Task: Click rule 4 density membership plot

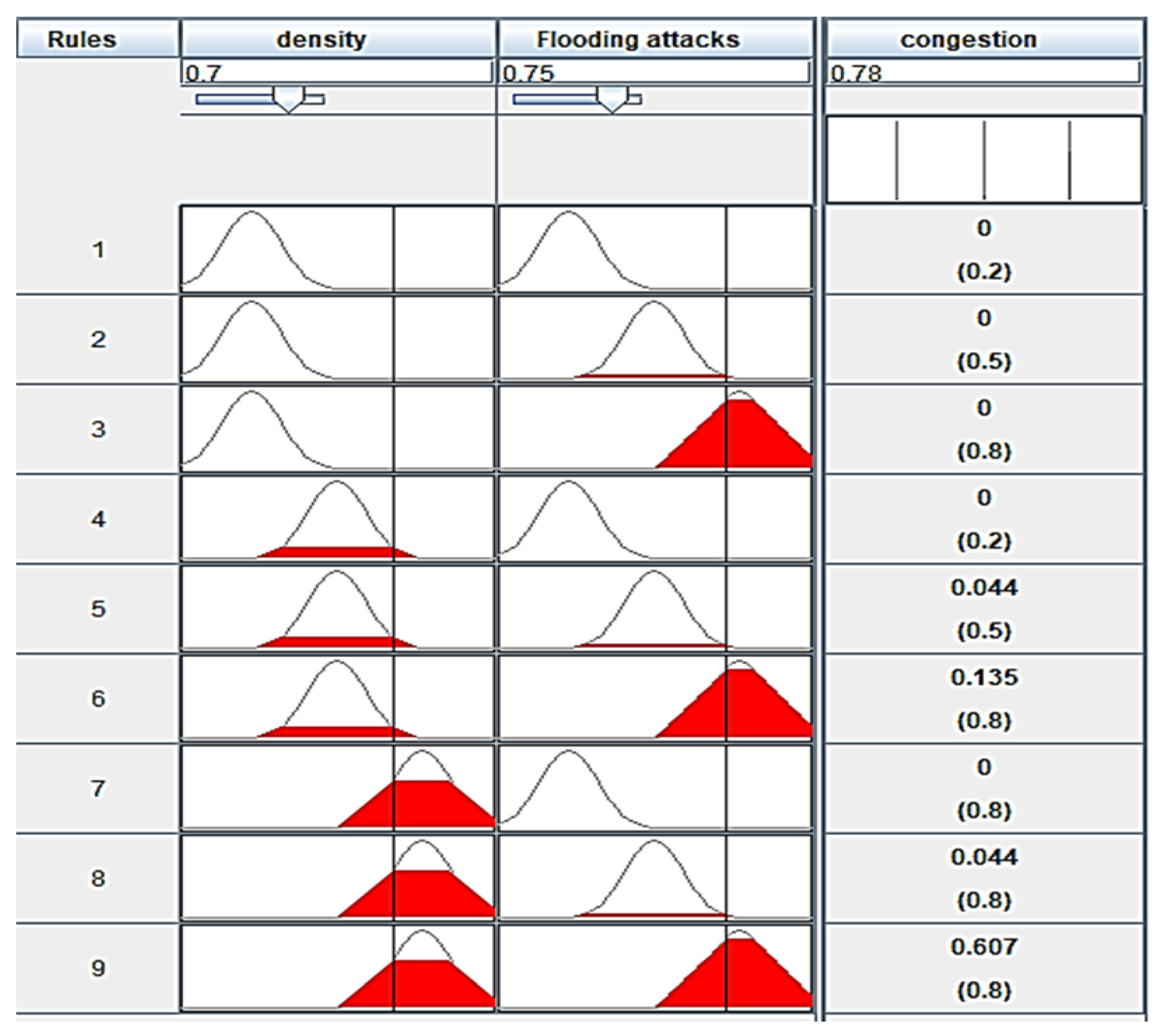Action: 337,518
